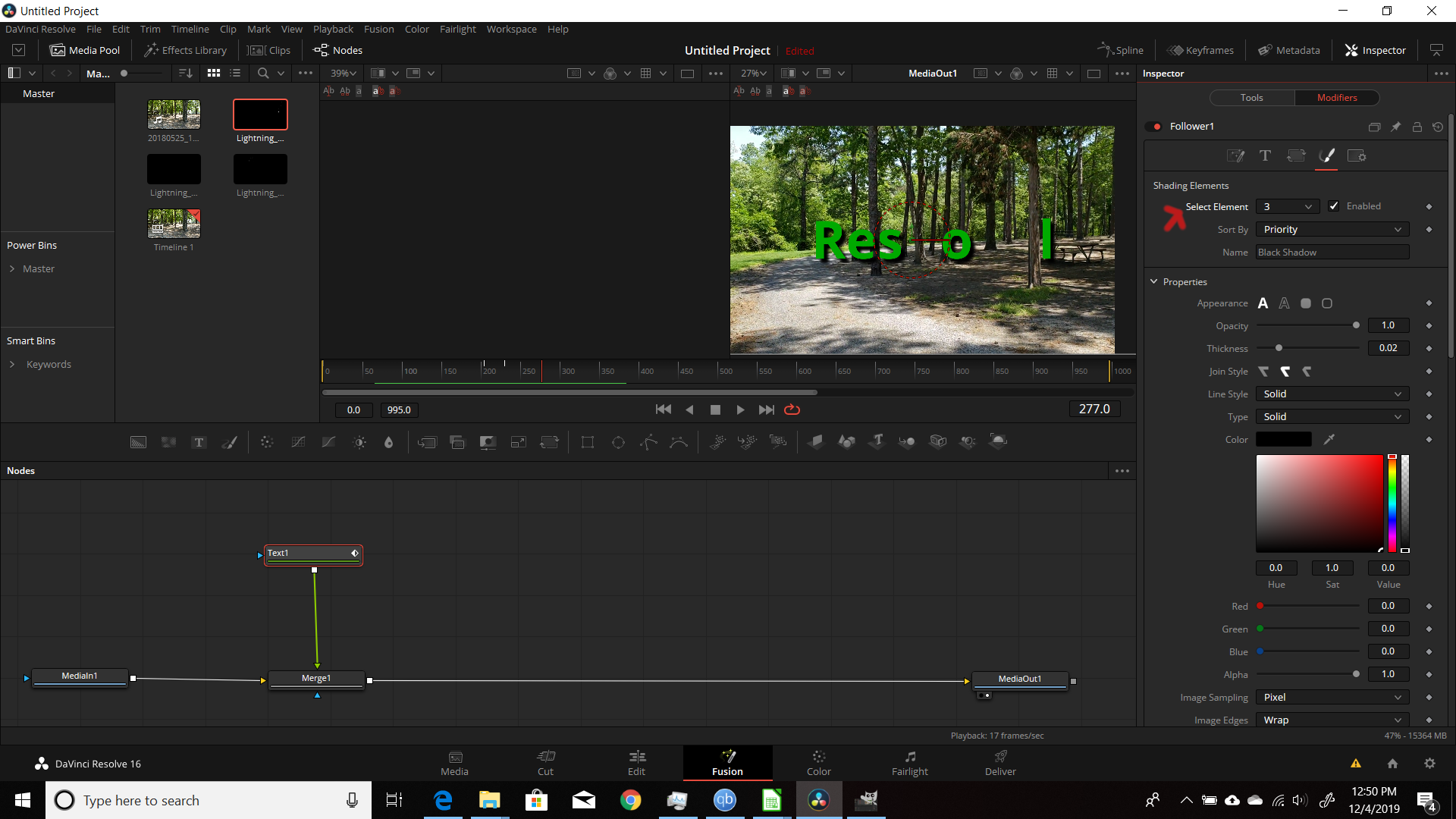Switch to the Color page
Viewport: 1456px width, 819px height.
pos(818,763)
